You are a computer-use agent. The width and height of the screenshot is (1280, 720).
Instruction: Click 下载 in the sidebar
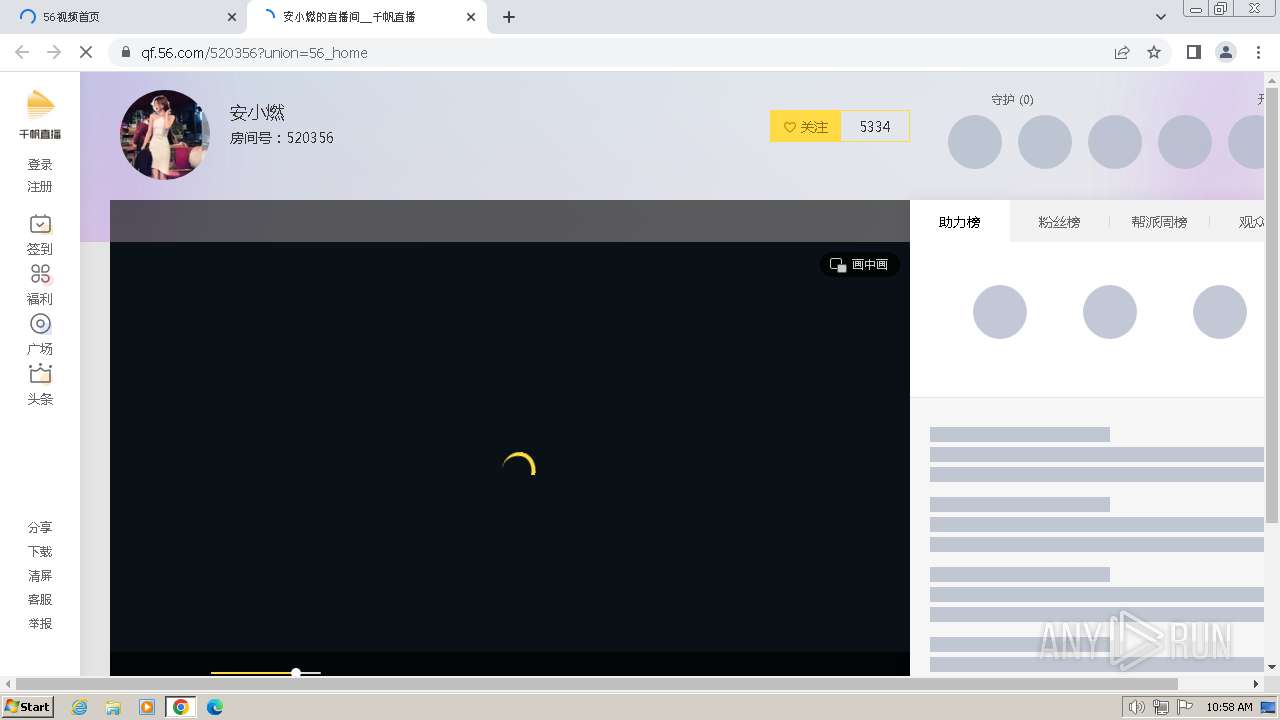point(40,552)
